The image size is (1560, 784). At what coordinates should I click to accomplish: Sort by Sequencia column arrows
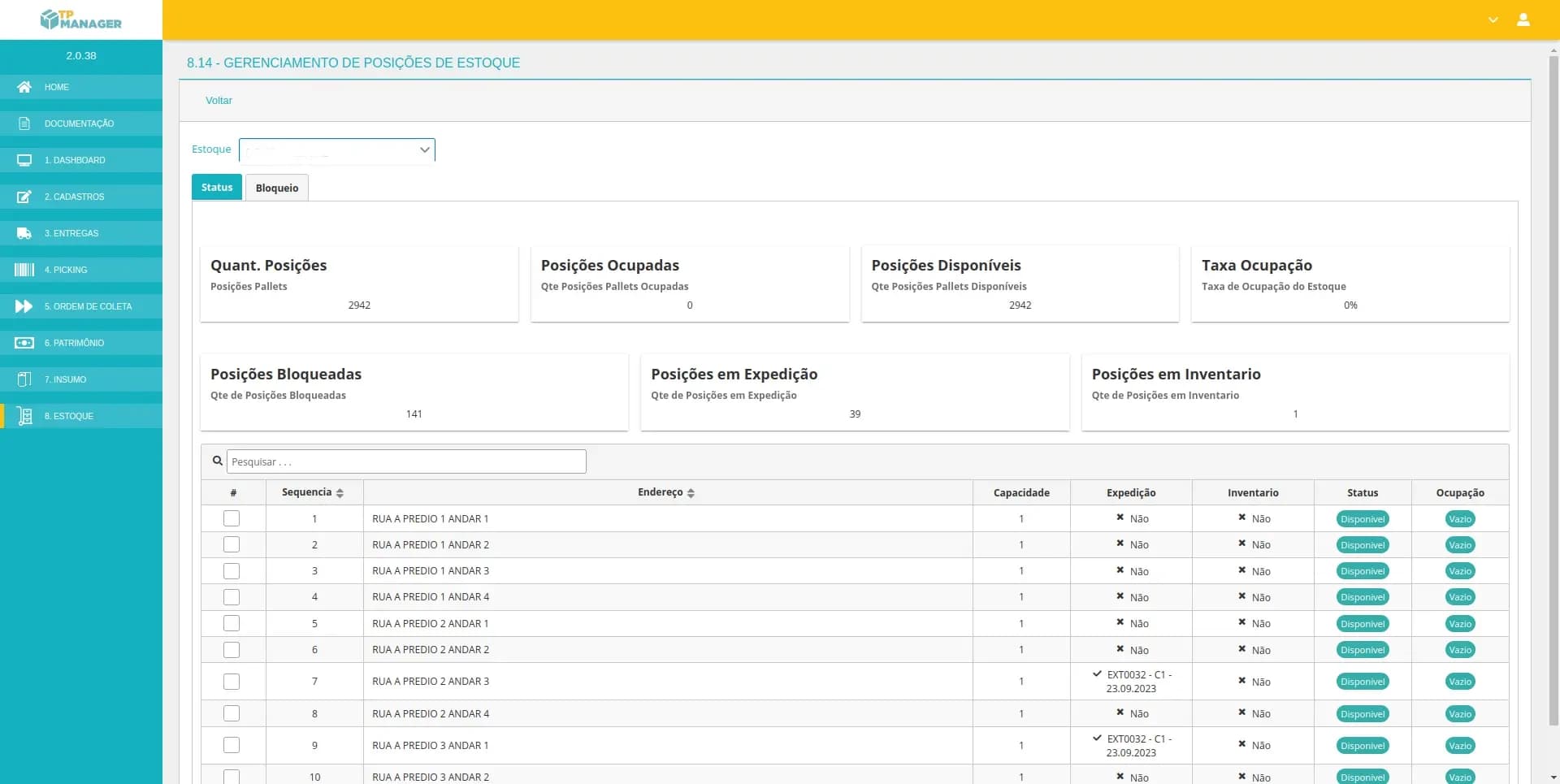340,493
